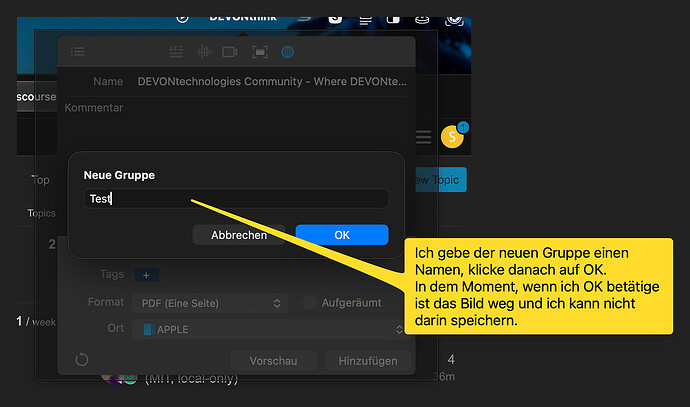690x407 pixels.
Task: Click the group name field containing Test
Action: tap(236, 198)
